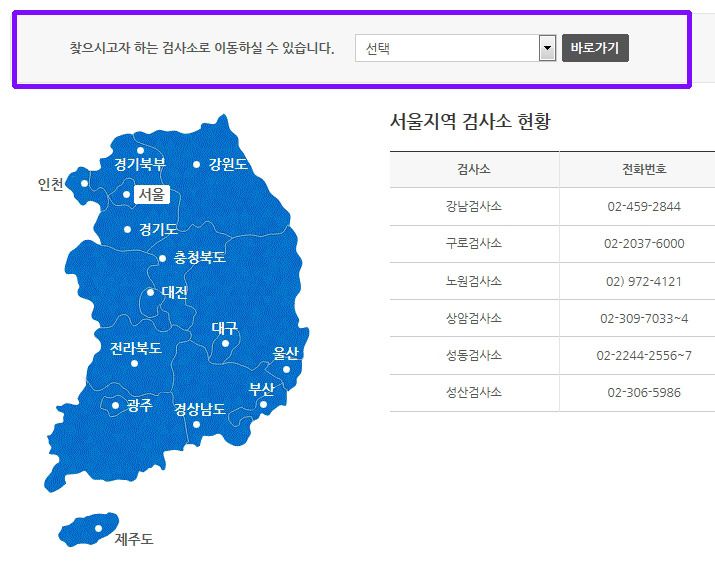Click phone number 02-306-5986
This screenshot has width=715, height=570.
[x=644, y=393]
